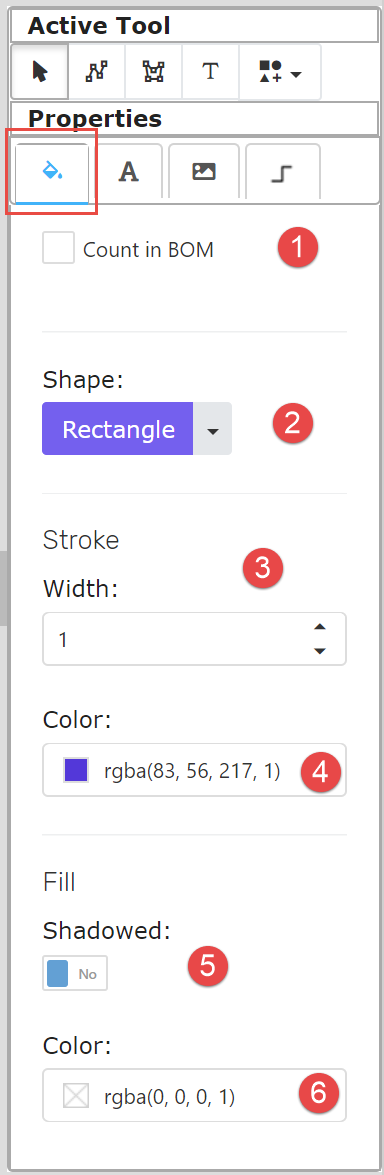Open the image properties tab
Image resolution: width=384 pixels, height=1175 pixels.
pos(204,172)
